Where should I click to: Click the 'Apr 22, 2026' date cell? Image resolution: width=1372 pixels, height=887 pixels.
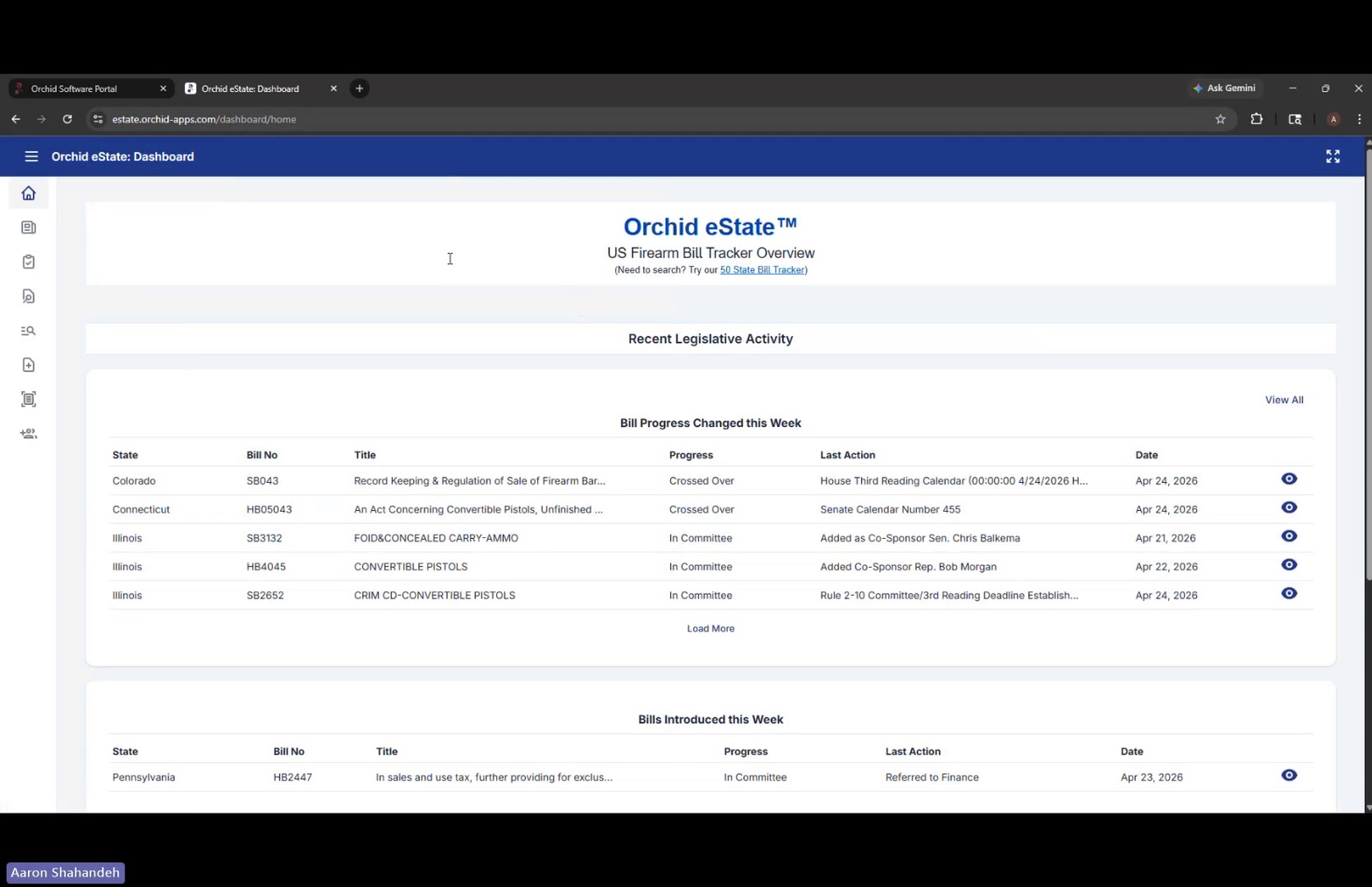click(x=1166, y=567)
